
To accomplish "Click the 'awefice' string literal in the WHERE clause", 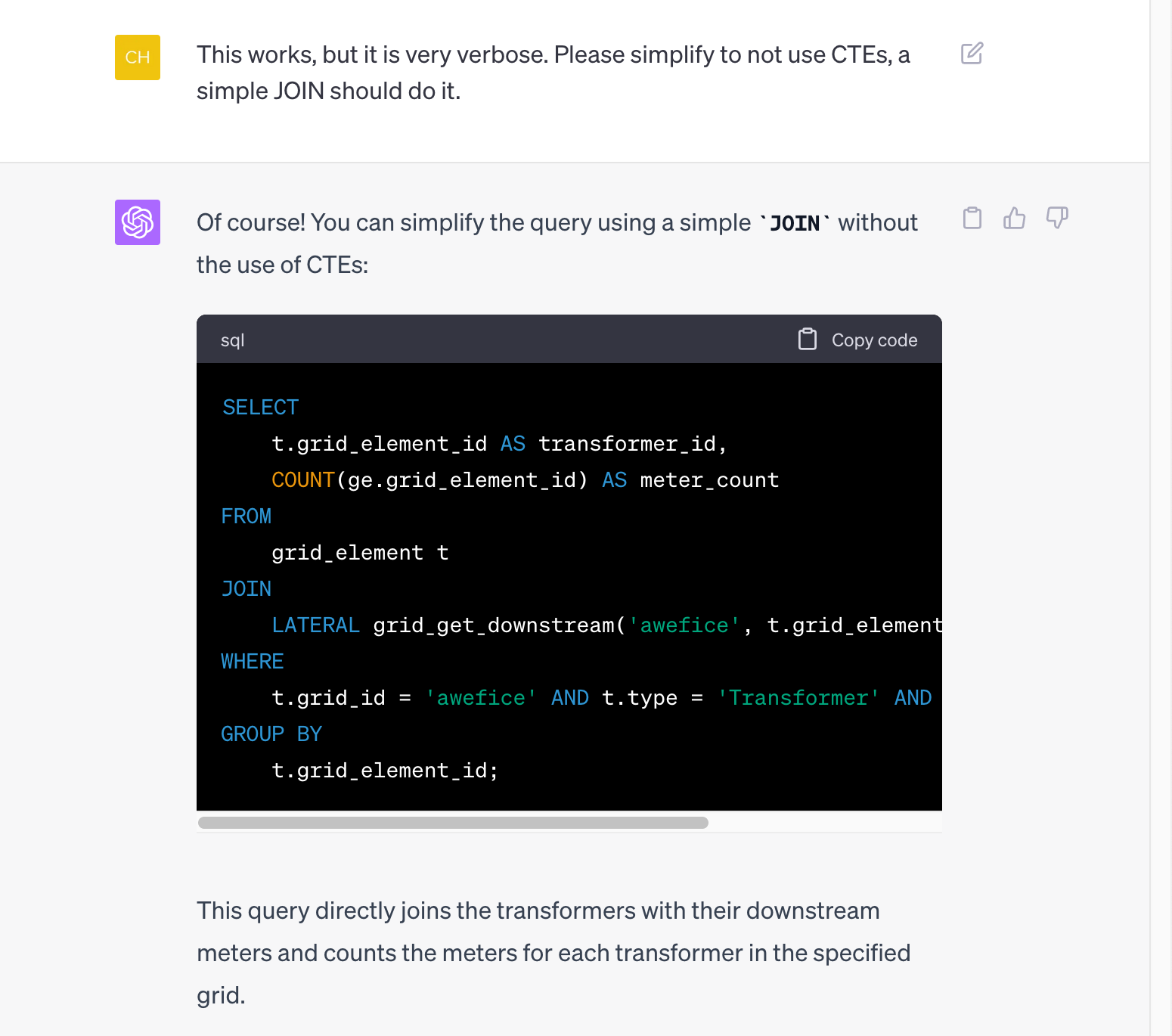I will tap(481, 697).
